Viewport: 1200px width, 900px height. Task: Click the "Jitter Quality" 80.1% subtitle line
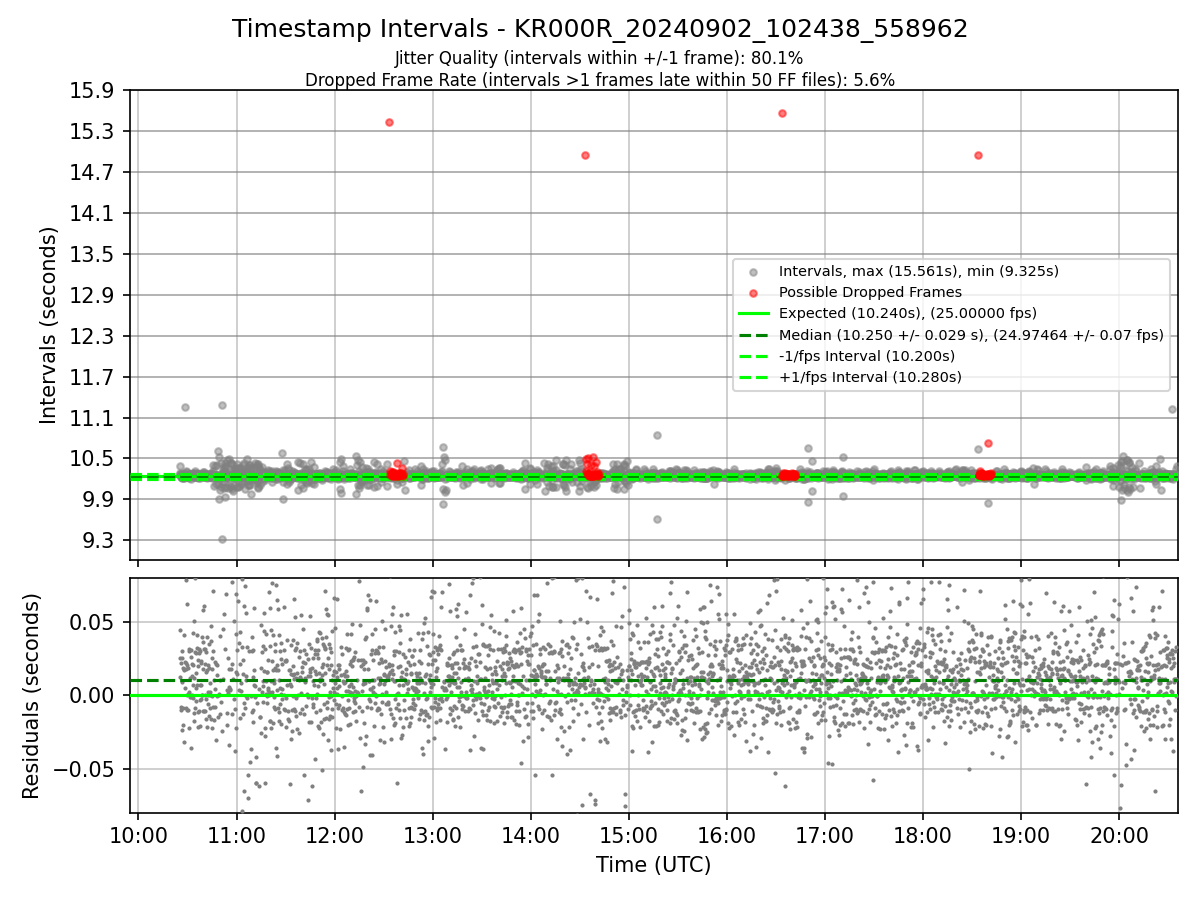(599, 59)
